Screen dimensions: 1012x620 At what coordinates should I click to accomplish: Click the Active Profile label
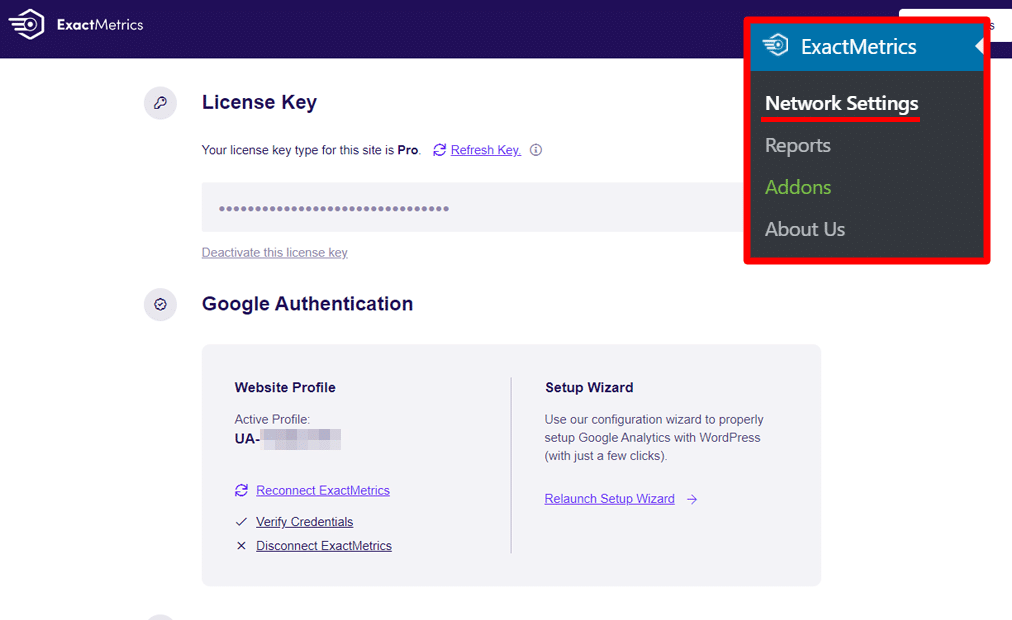pyautogui.click(x=272, y=419)
